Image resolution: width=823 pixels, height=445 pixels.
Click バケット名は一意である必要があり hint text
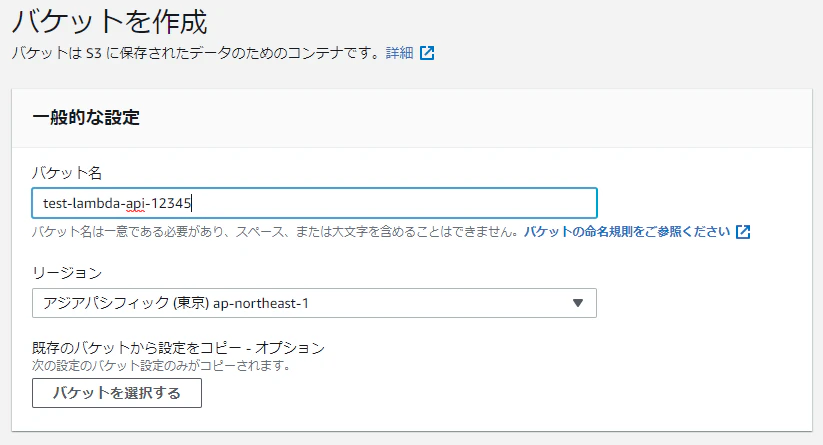click(x=276, y=231)
